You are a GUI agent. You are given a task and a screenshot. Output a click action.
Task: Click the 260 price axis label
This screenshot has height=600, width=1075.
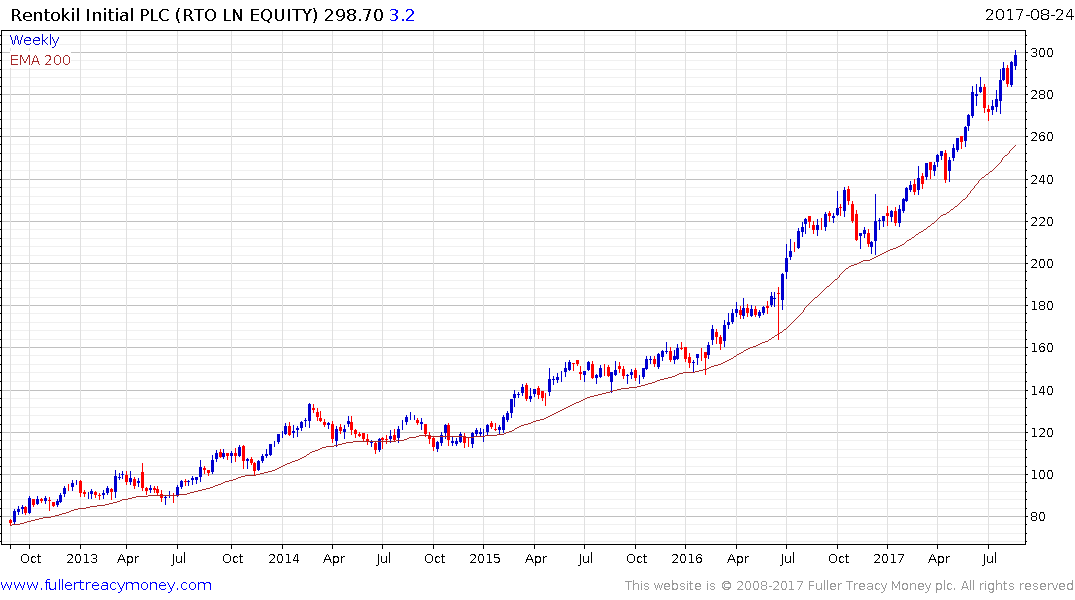tap(1041, 137)
